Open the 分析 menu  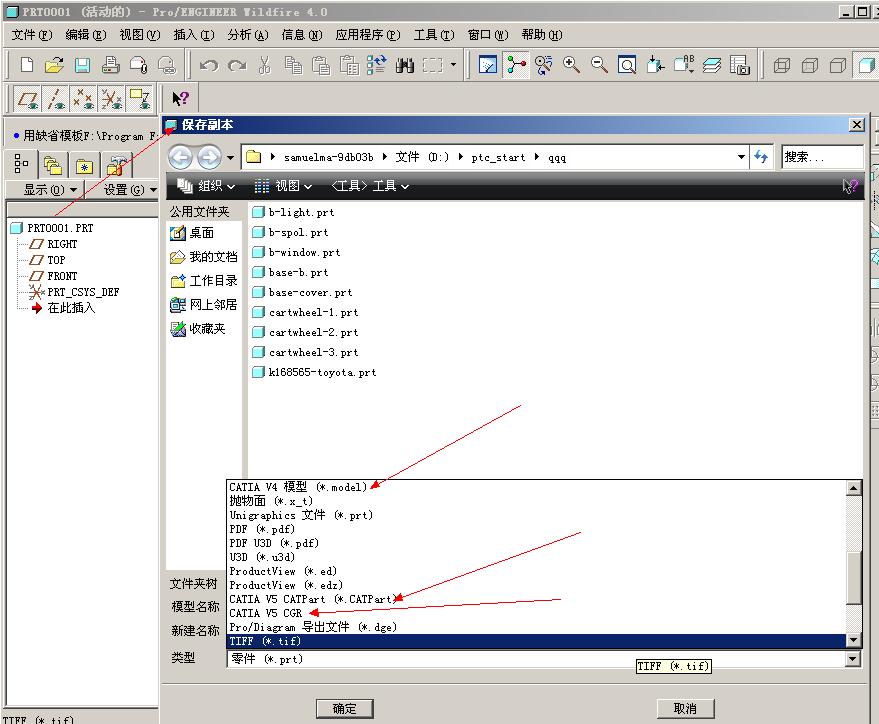click(x=248, y=35)
